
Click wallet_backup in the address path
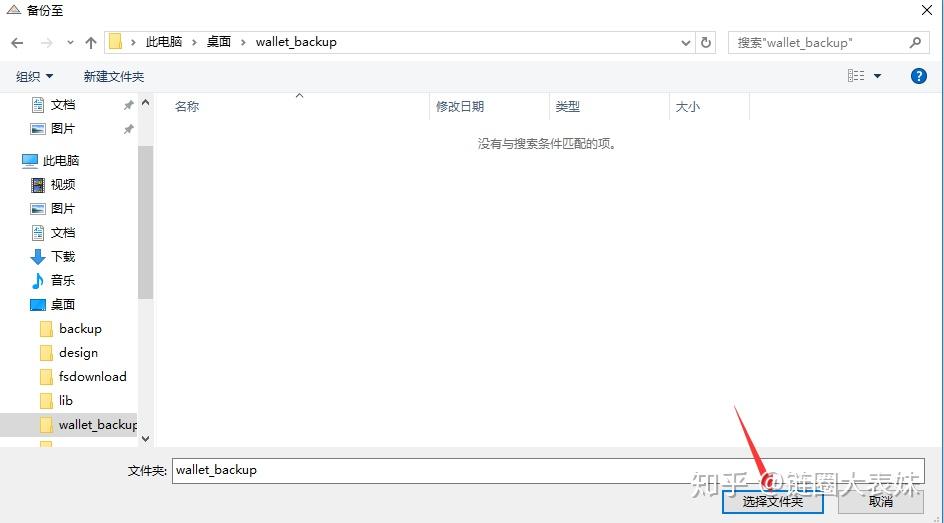tap(296, 42)
